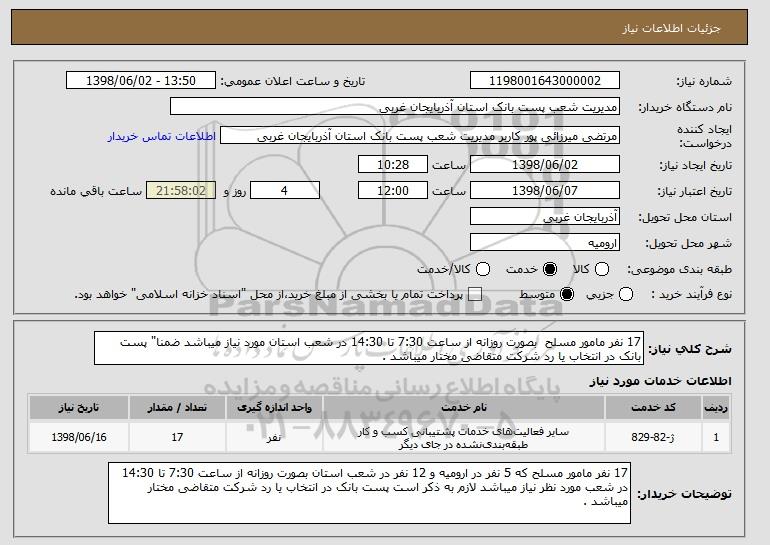Open the اطلاعات تماس خریدار link

pyautogui.click(x=162, y=136)
